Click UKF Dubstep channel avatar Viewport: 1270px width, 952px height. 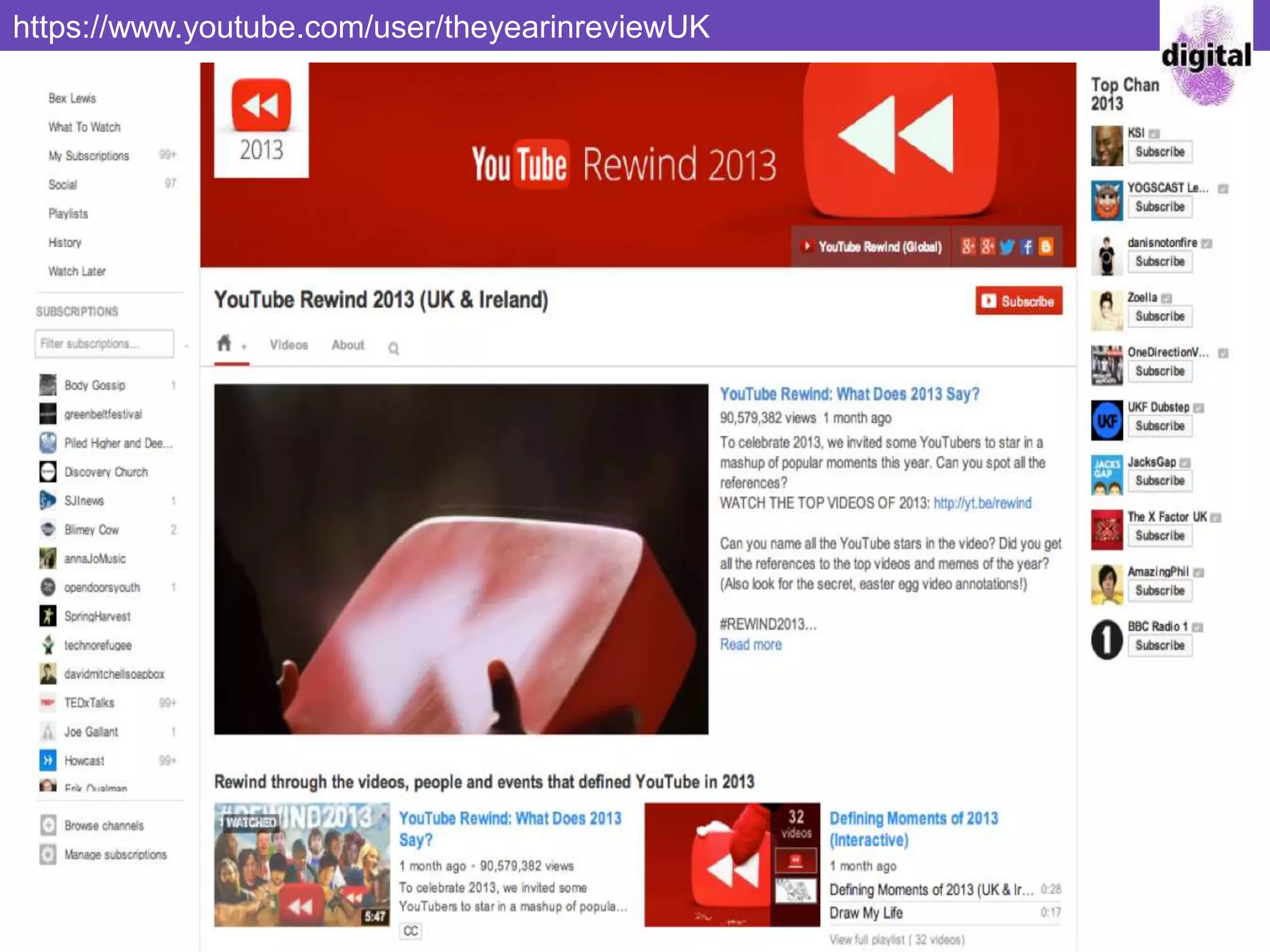(x=1107, y=420)
